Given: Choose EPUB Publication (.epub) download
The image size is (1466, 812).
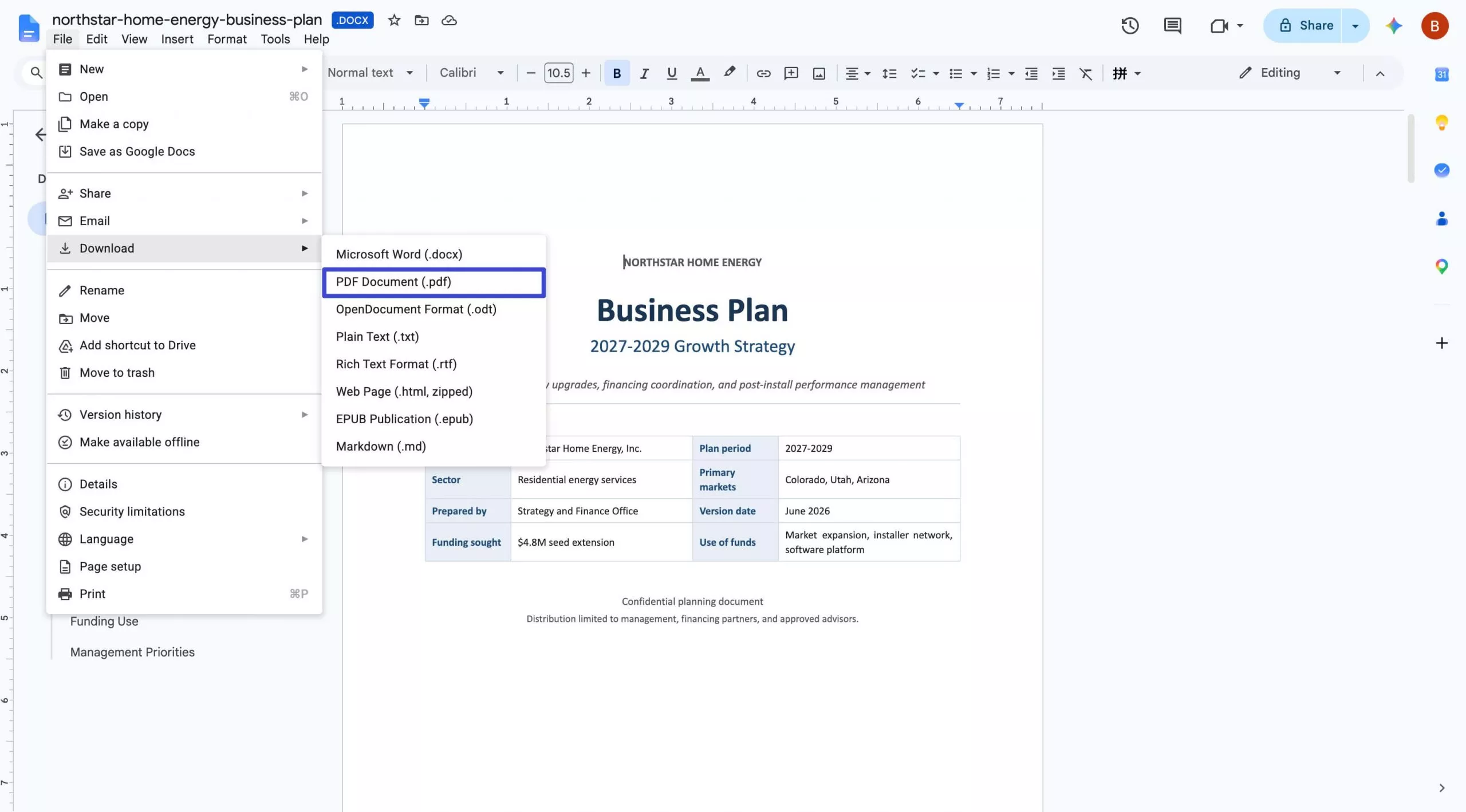Looking at the screenshot, I should (434, 419).
